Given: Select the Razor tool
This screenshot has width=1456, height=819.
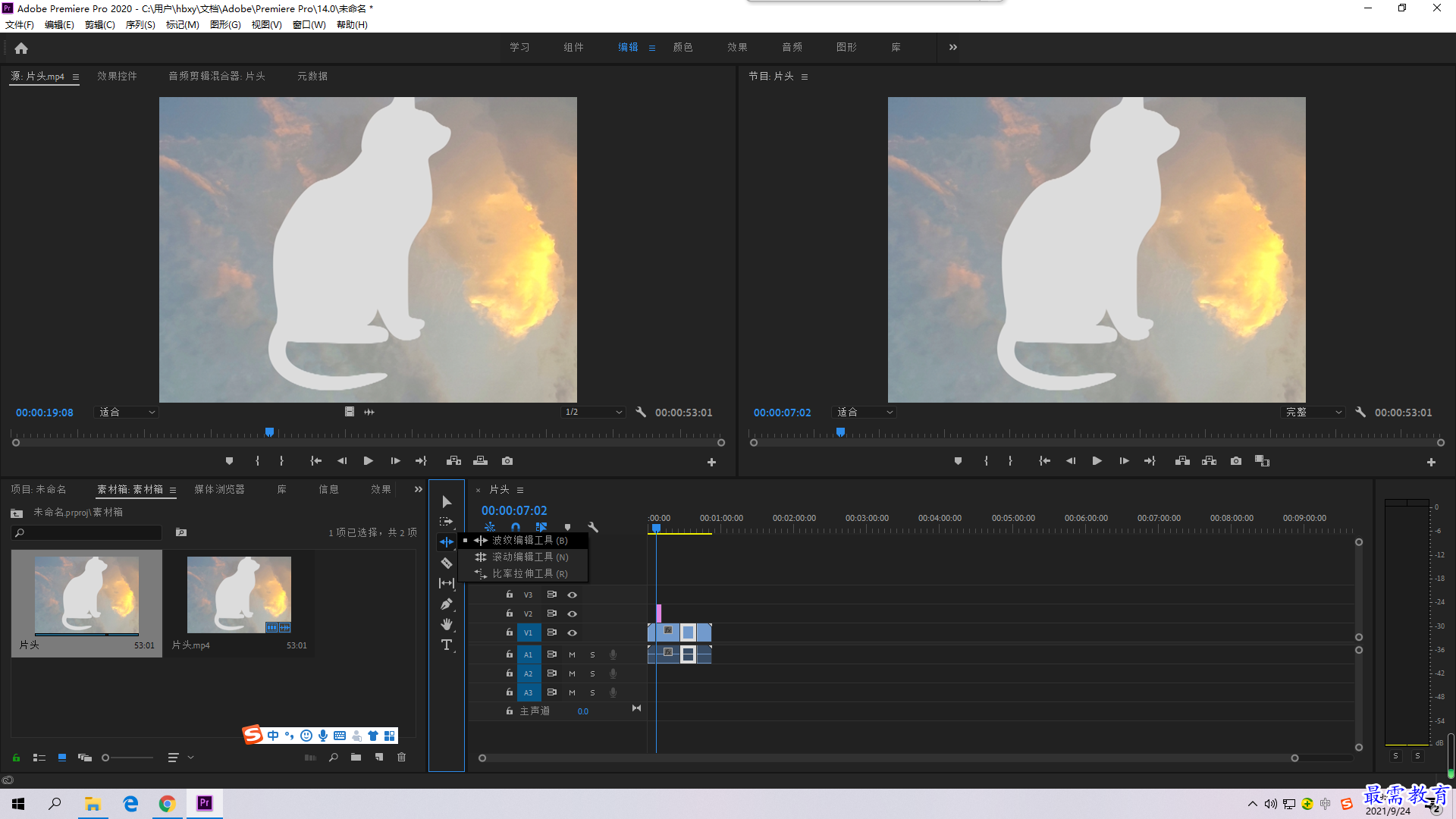Looking at the screenshot, I should 447,563.
